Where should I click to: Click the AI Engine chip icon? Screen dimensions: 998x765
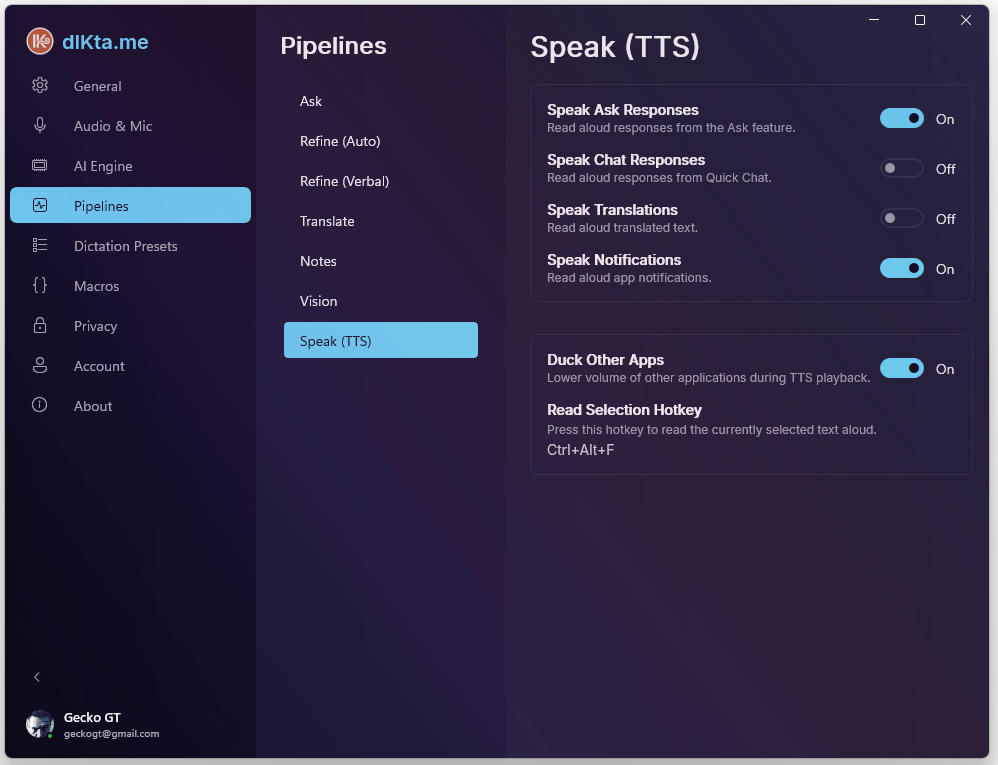click(x=40, y=166)
